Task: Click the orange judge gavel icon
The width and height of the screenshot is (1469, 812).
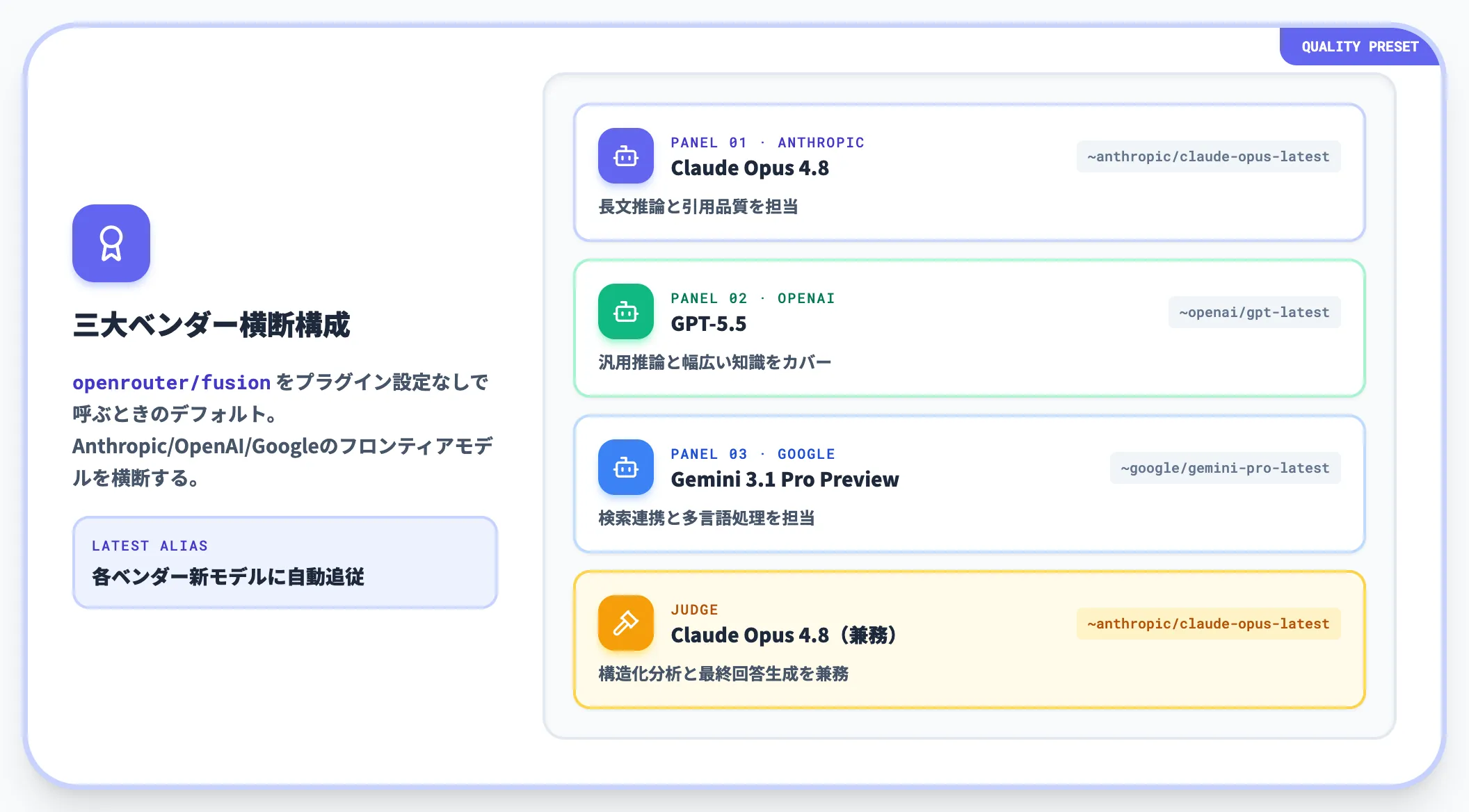Action: point(626,623)
